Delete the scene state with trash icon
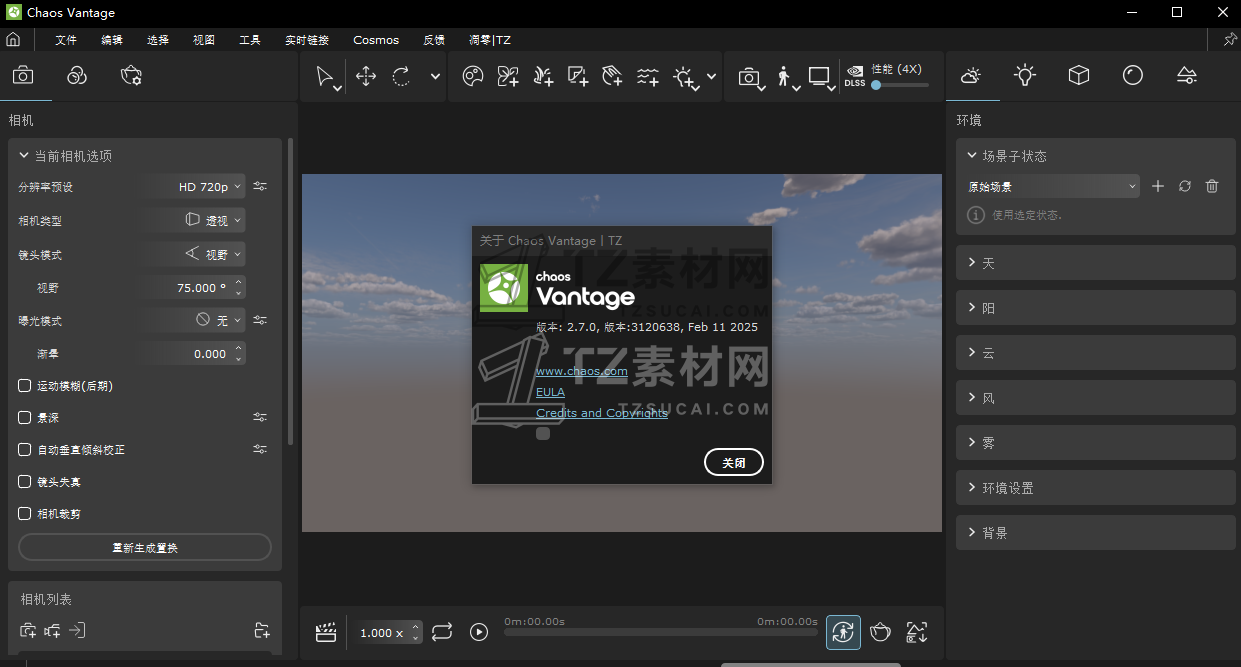Image resolution: width=1241 pixels, height=667 pixels. [1212, 186]
